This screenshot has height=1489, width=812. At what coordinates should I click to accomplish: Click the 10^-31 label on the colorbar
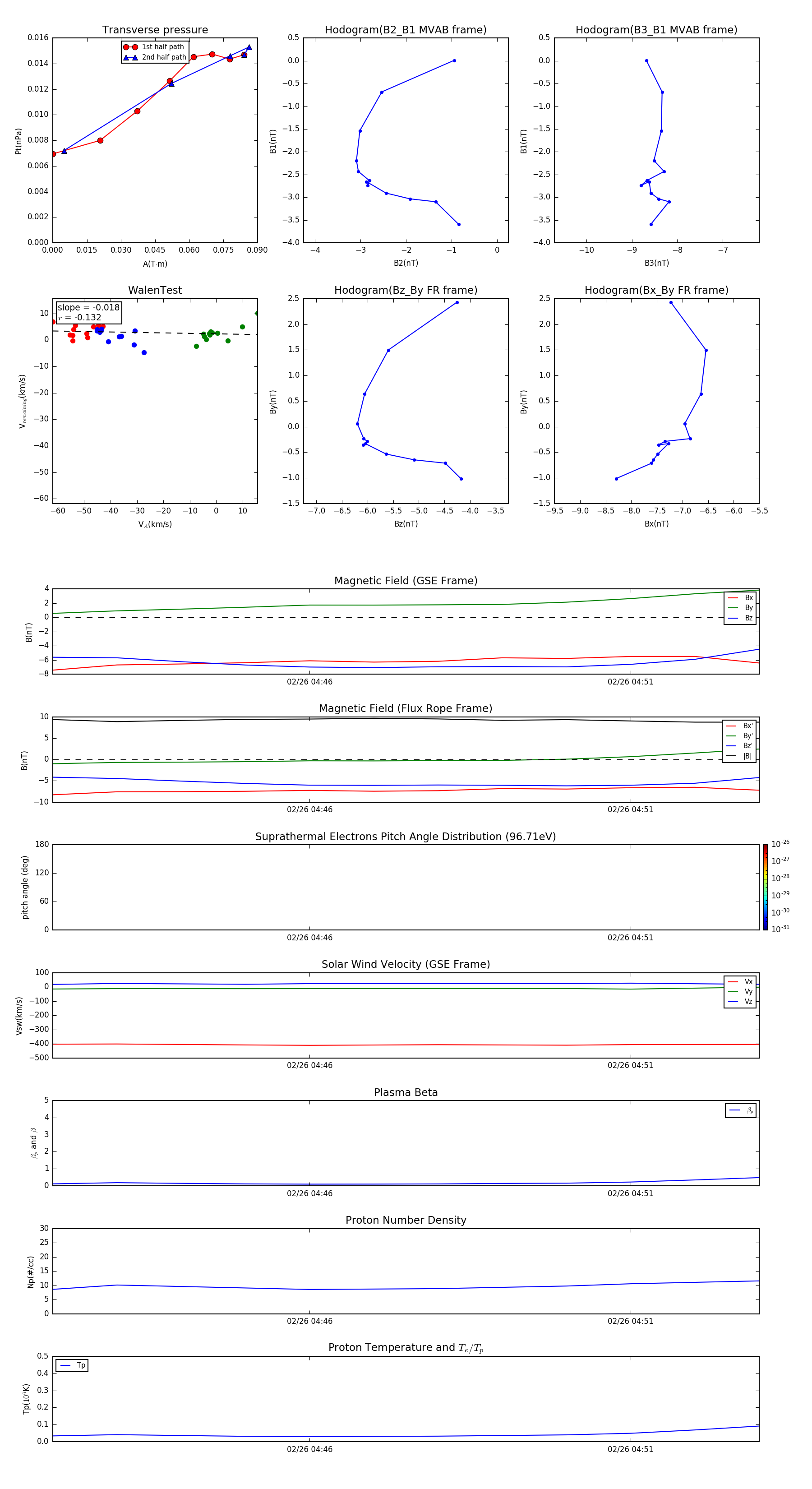pos(780,929)
